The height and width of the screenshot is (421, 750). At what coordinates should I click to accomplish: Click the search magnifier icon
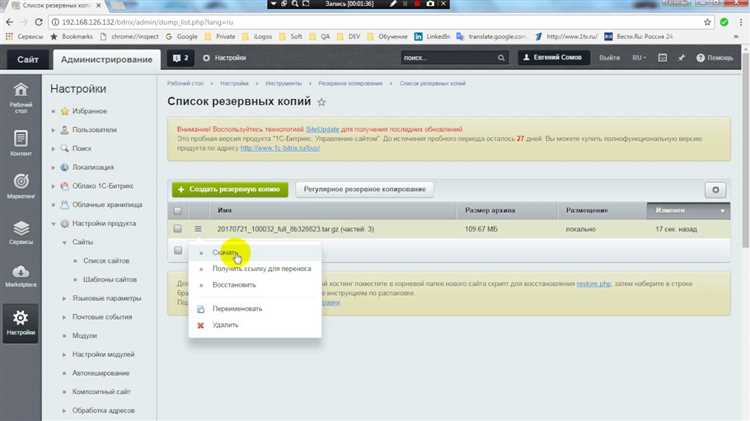pyautogui.click(x=501, y=58)
